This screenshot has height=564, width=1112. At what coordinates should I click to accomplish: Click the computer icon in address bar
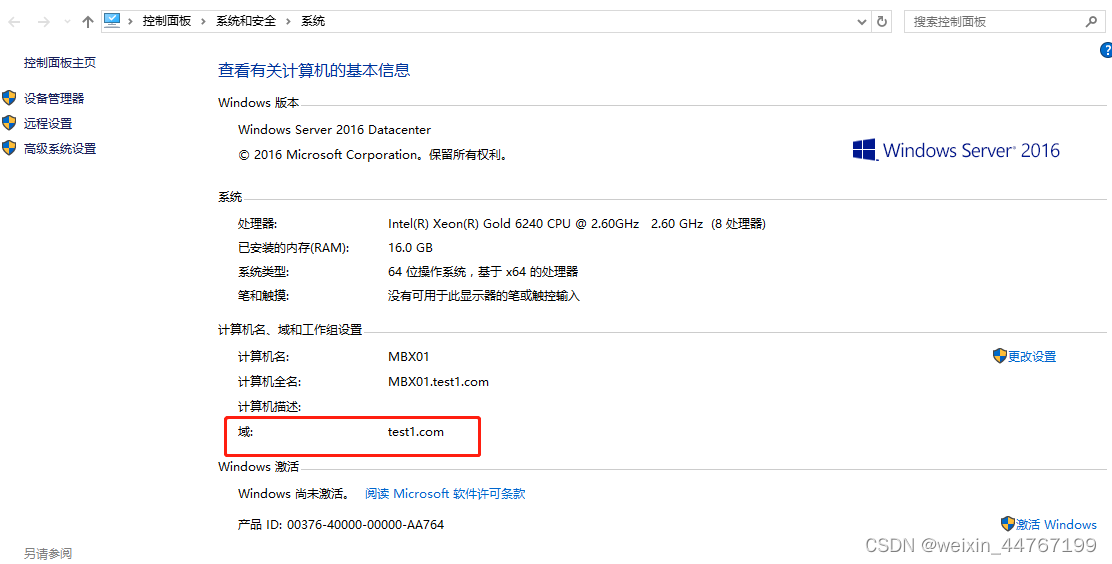pos(112,21)
